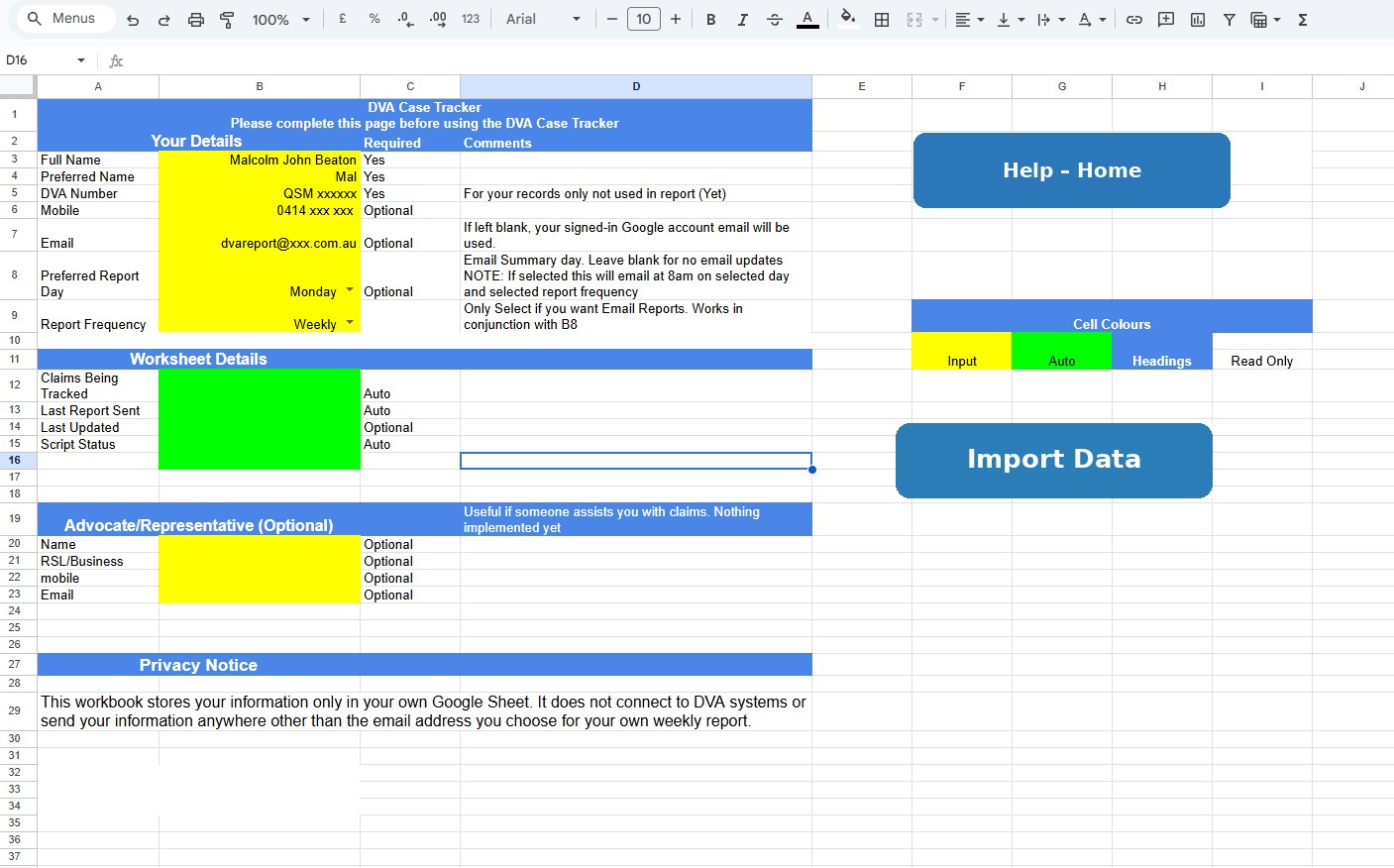Format as percent

point(375,19)
